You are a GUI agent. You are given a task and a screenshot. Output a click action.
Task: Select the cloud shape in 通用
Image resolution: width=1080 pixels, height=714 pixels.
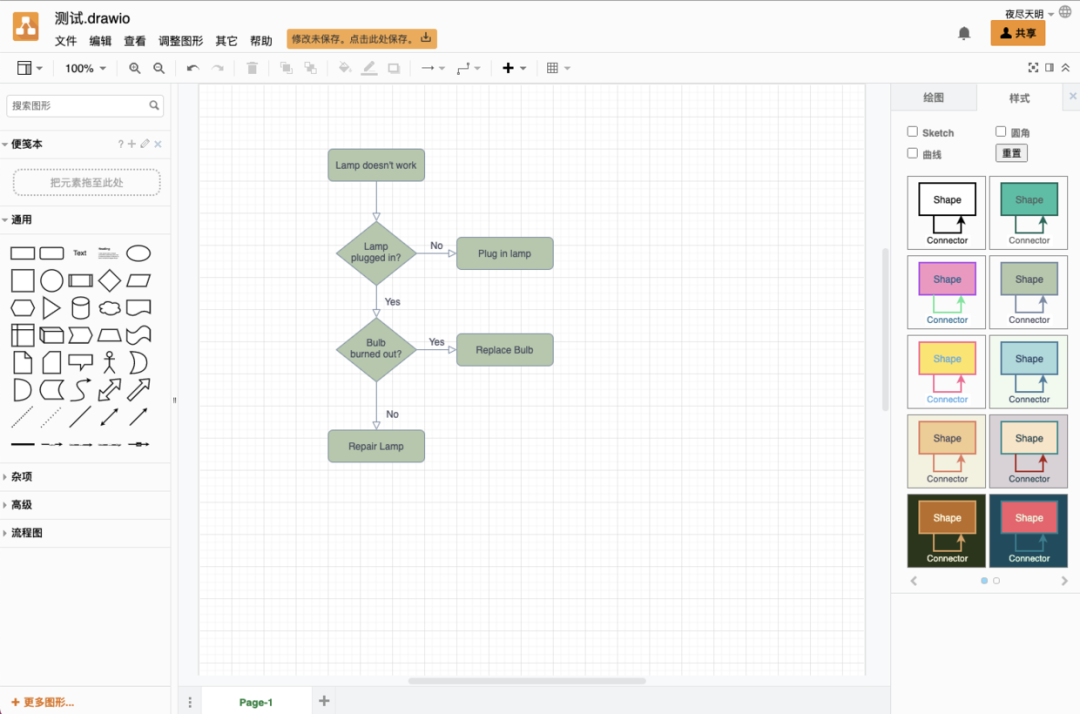[x=110, y=308]
